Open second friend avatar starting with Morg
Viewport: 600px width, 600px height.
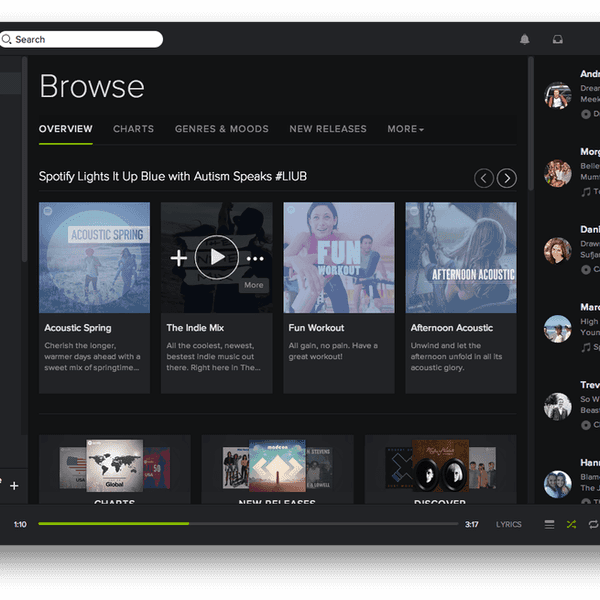point(558,173)
